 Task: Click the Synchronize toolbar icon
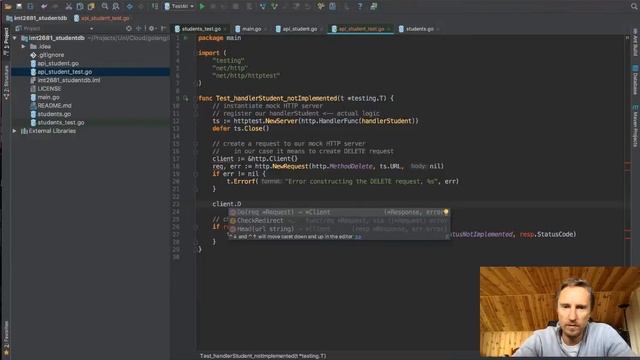click(x=30, y=7)
